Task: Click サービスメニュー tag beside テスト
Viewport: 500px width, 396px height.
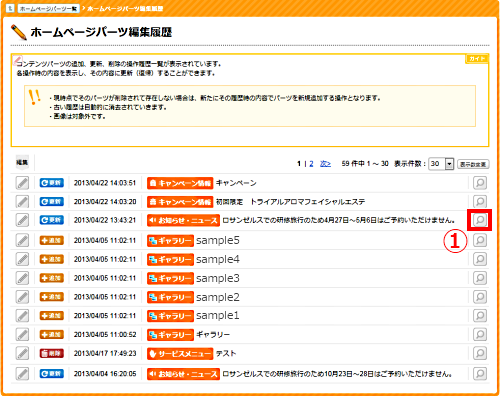Action: [x=180, y=354]
